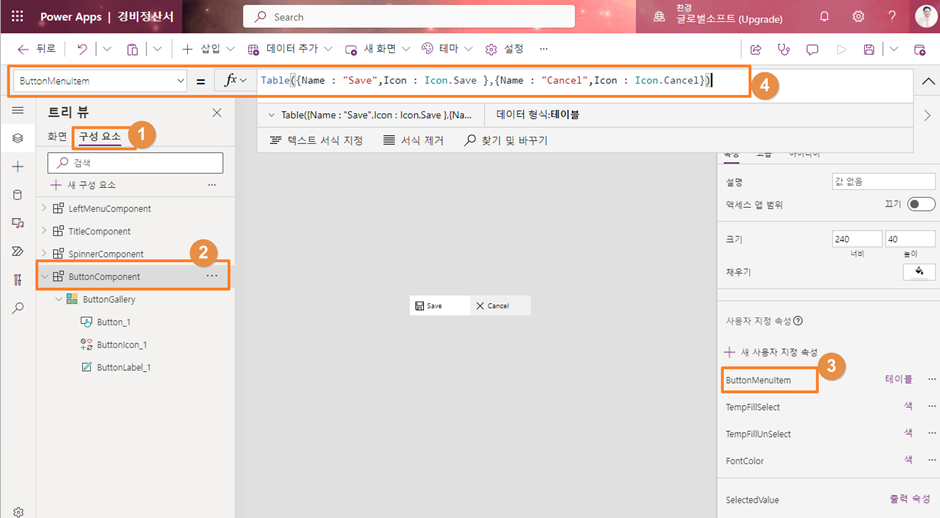Collapse the ButtonGallery tree node
The image size is (940, 518).
point(58,299)
